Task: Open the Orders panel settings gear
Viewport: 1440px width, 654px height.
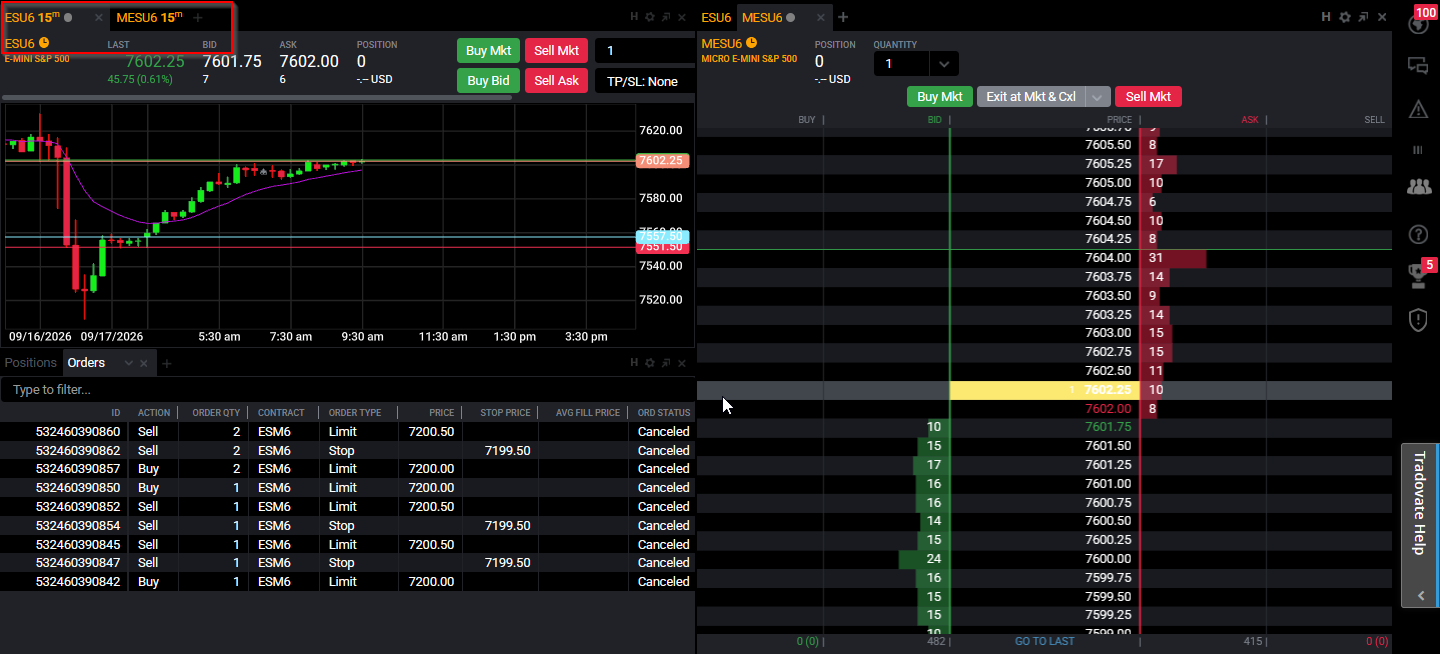Action: tap(650, 363)
